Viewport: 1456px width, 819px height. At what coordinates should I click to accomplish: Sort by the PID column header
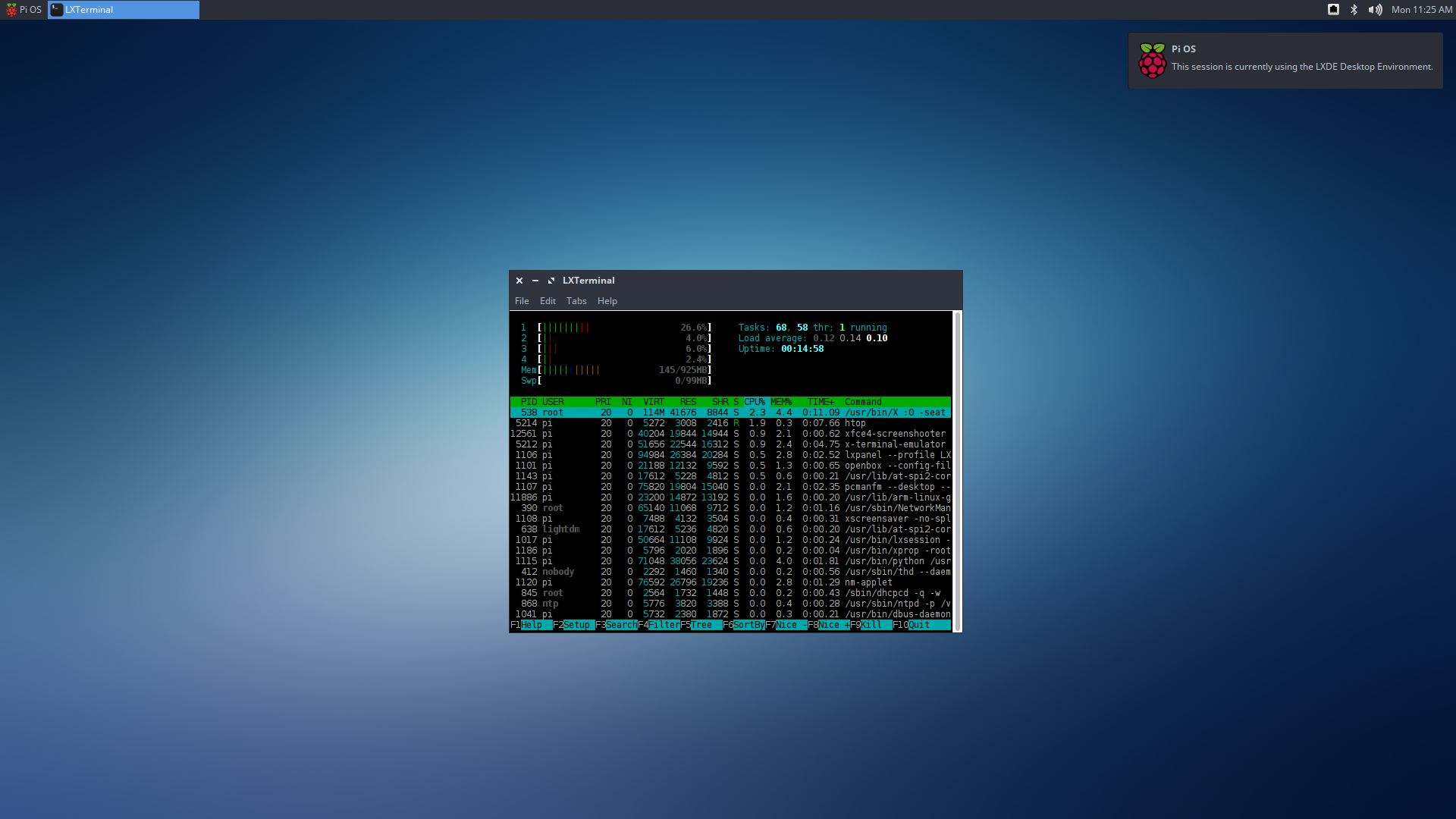pyautogui.click(x=529, y=402)
